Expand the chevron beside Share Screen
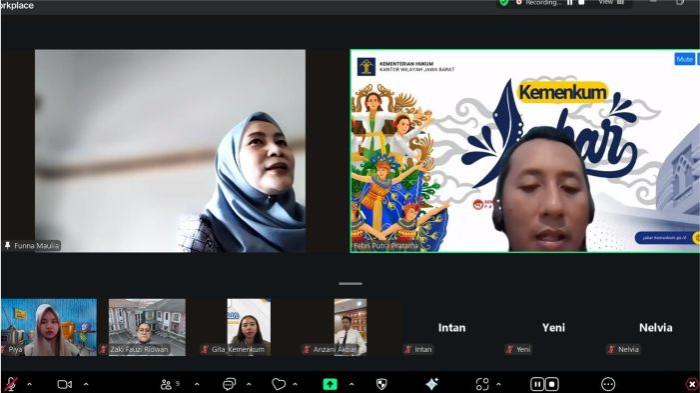Viewport: 700px width, 393px height. coord(352,384)
